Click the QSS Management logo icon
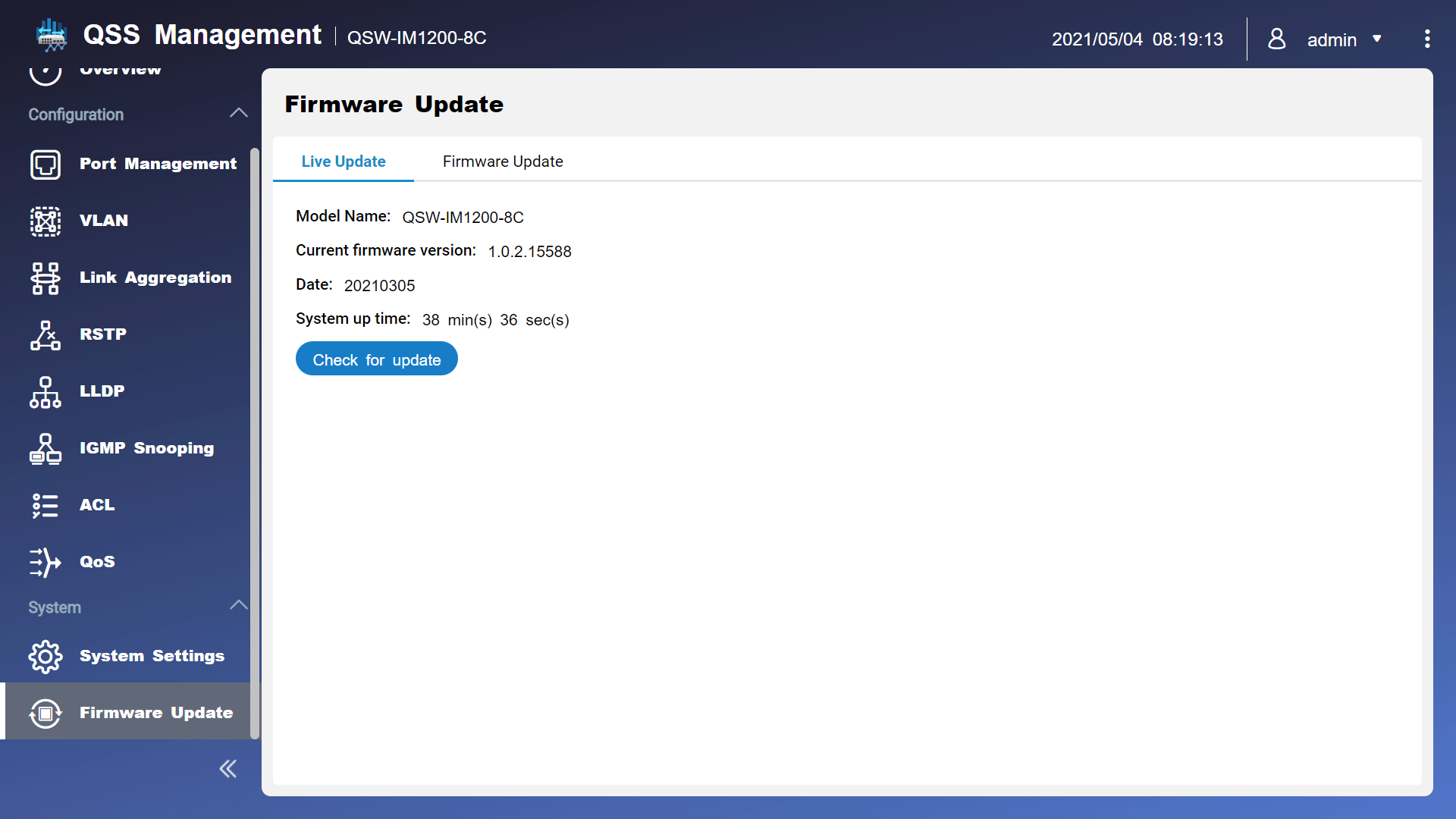The width and height of the screenshot is (1456, 819). [52, 36]
